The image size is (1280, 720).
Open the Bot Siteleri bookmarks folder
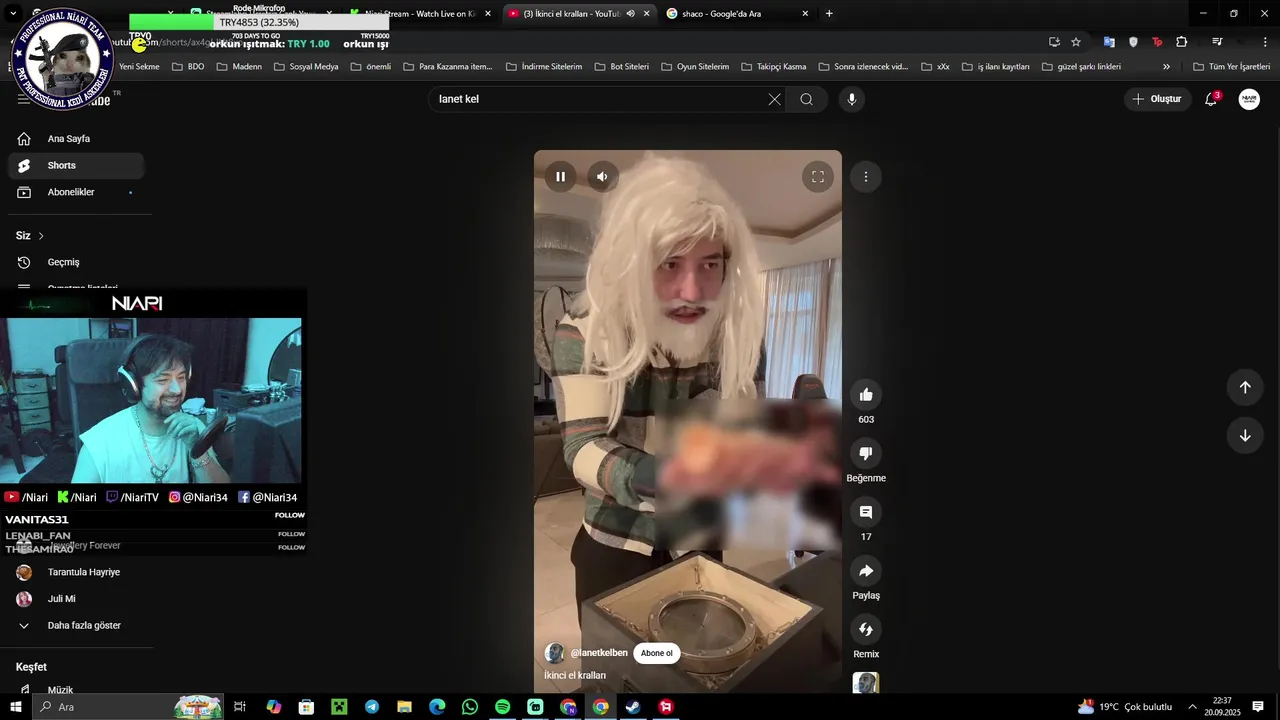(x=620, y=67)
